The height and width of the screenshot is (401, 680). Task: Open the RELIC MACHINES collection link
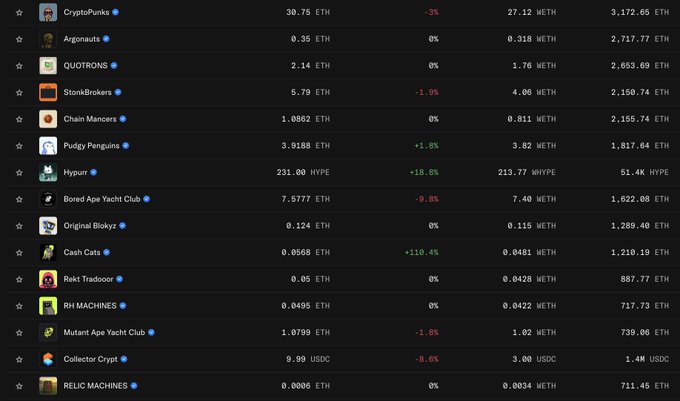point(95,386)
